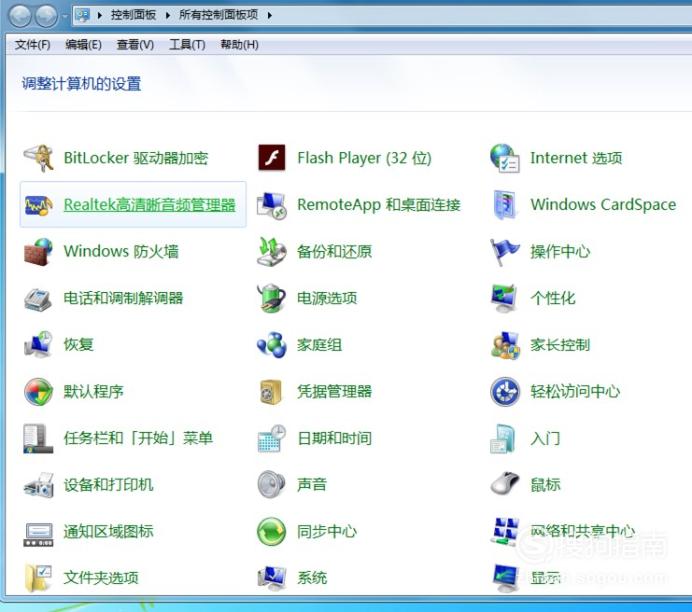Open the Getting Started (入门) icon

pos(503,439)
